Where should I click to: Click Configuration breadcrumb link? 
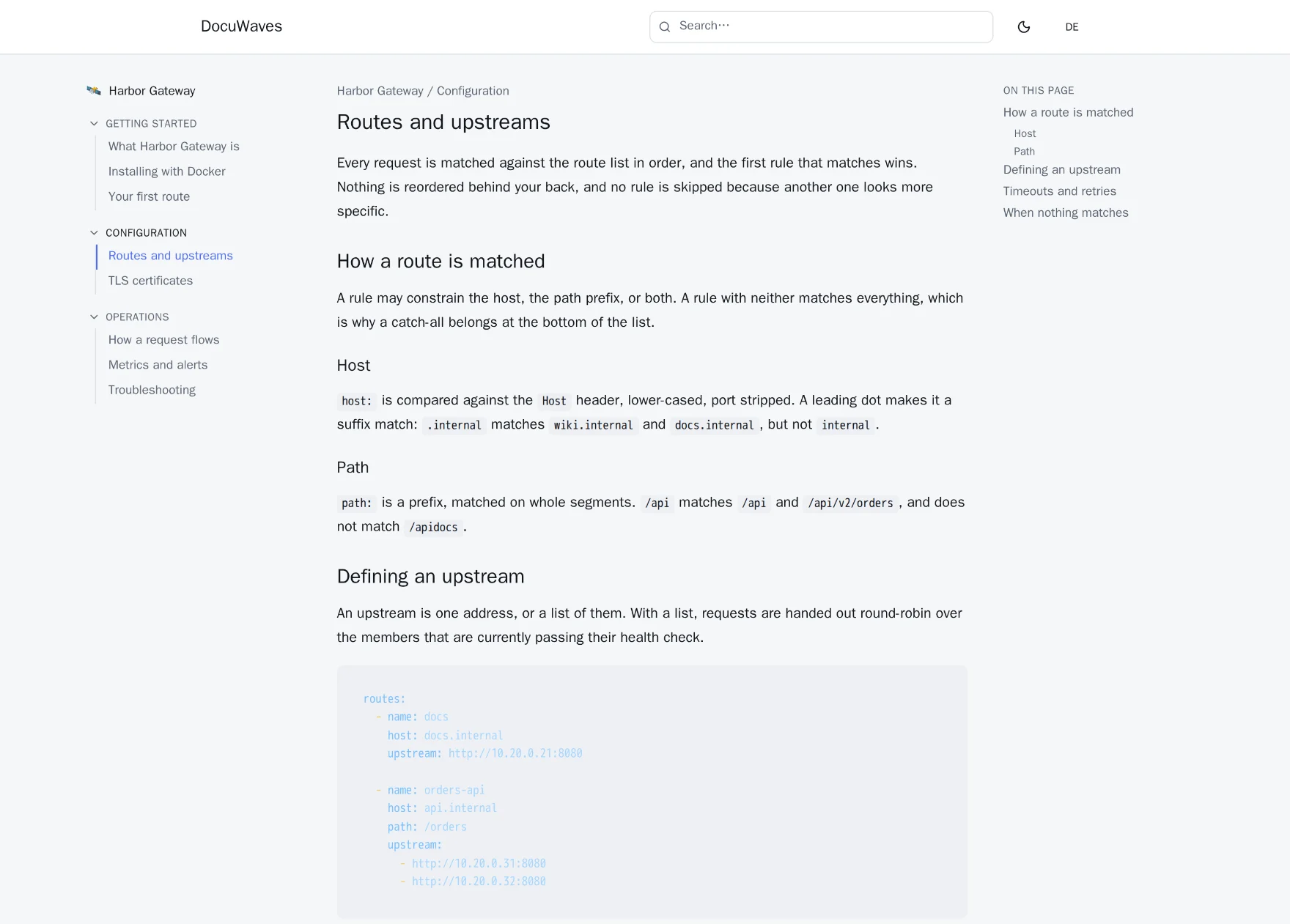pos(473,91)
